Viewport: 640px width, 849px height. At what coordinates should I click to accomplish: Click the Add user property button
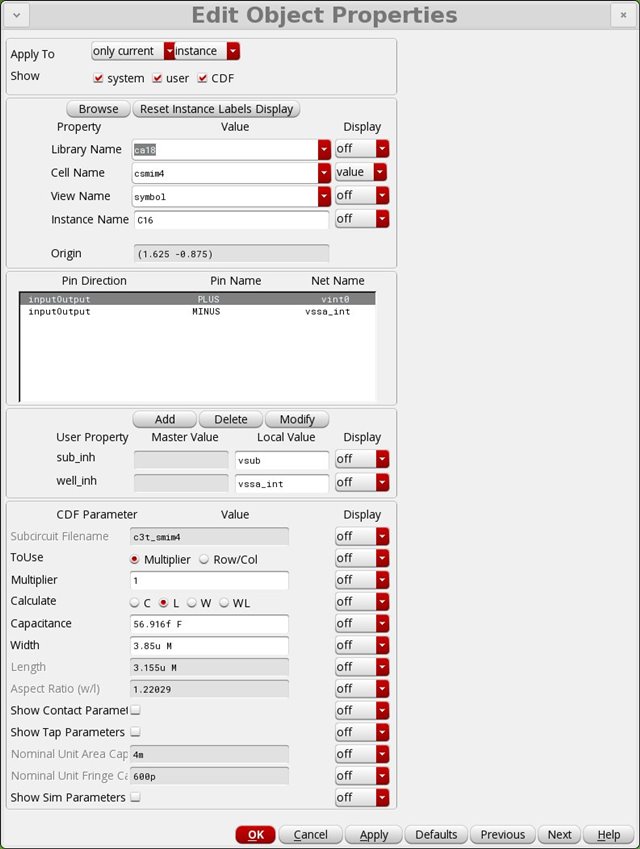[x=164, y=419]
